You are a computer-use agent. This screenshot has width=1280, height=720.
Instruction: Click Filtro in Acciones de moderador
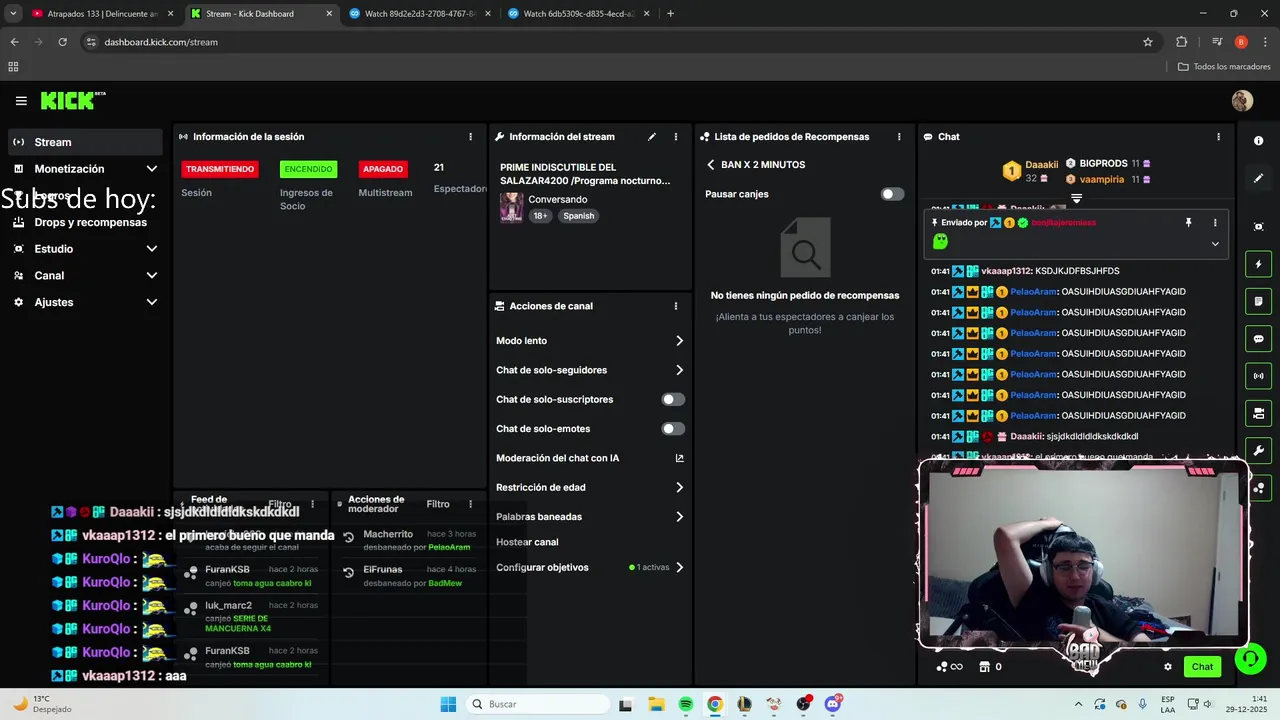pyautogui.click(x=438, y=504)
